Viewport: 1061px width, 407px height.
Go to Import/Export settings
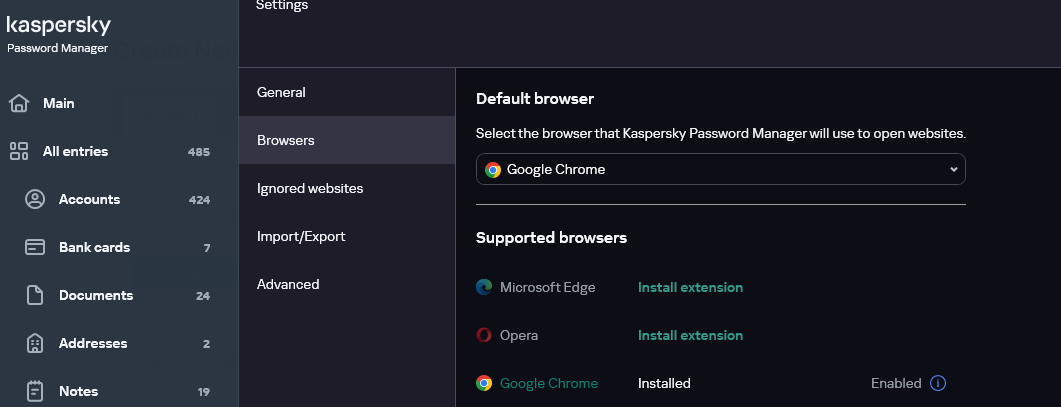pos(301,236)
